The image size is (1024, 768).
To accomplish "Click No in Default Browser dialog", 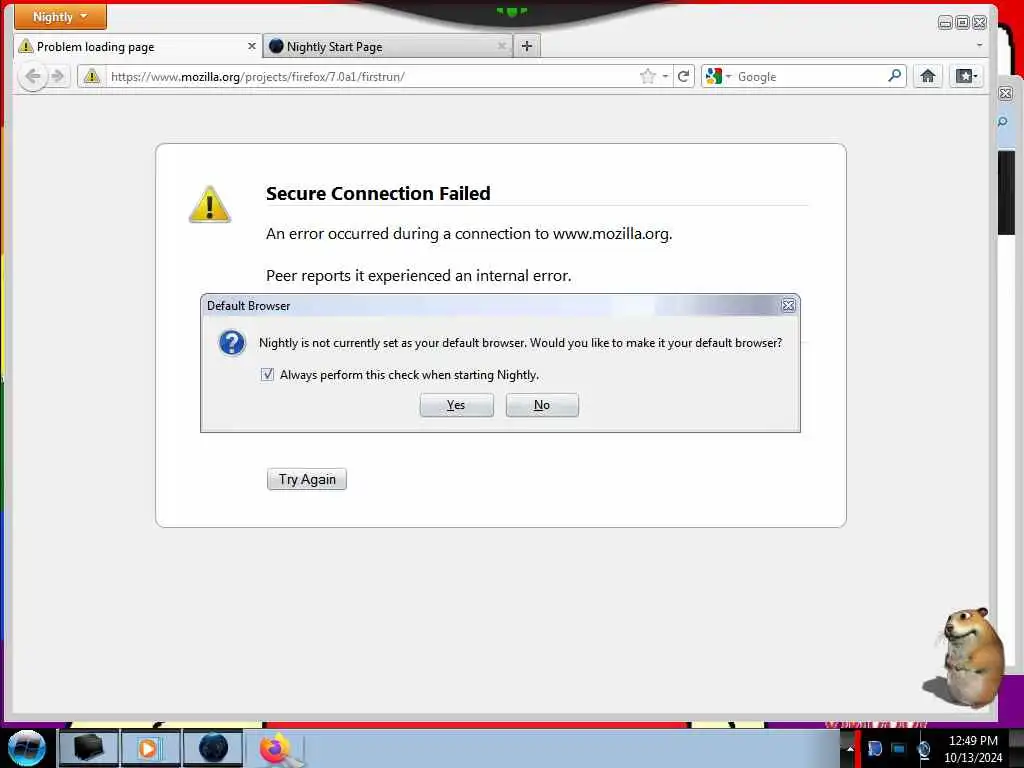I will click(542, 405).
